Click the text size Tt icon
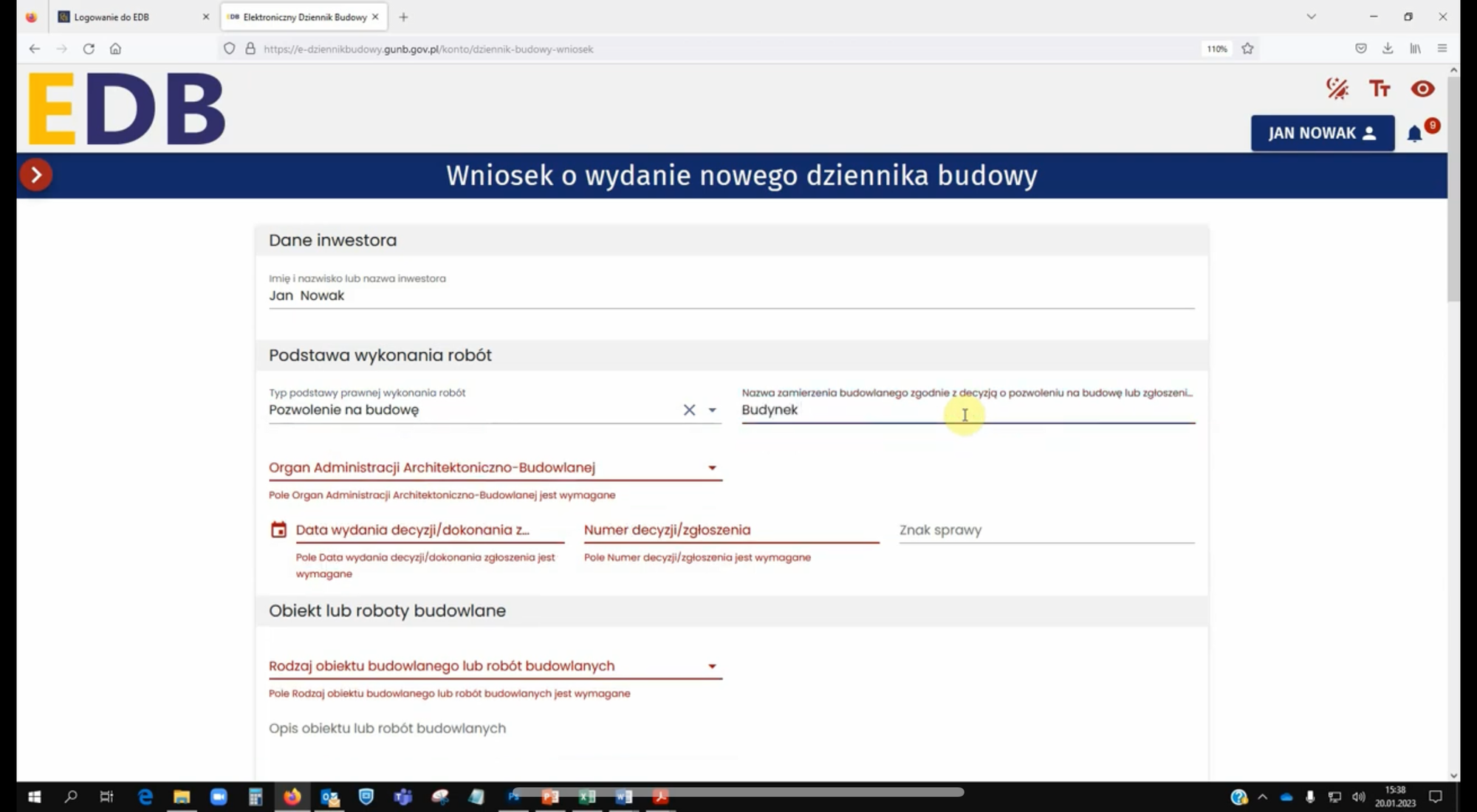The height and width of the screenshot is (812, 1477). click(x=1379, y=89)
